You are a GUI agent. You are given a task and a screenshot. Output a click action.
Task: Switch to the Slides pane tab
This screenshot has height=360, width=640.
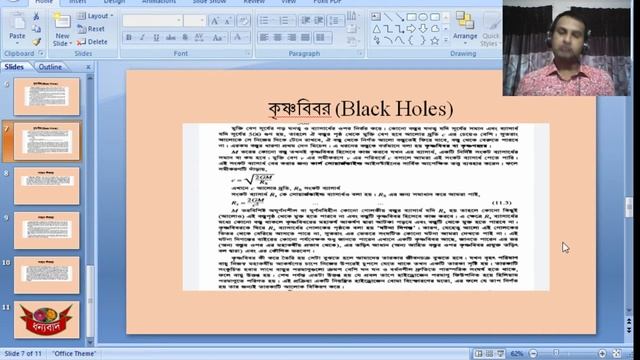[14, 67]
